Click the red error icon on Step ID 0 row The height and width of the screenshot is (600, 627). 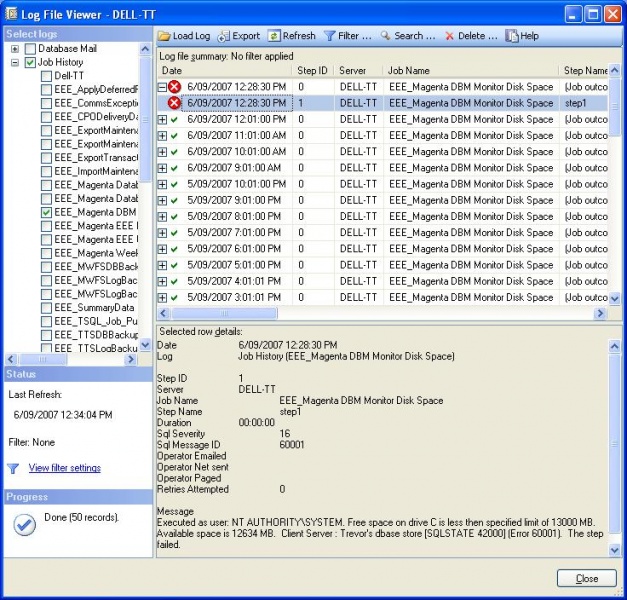click(x=174, y=87)
